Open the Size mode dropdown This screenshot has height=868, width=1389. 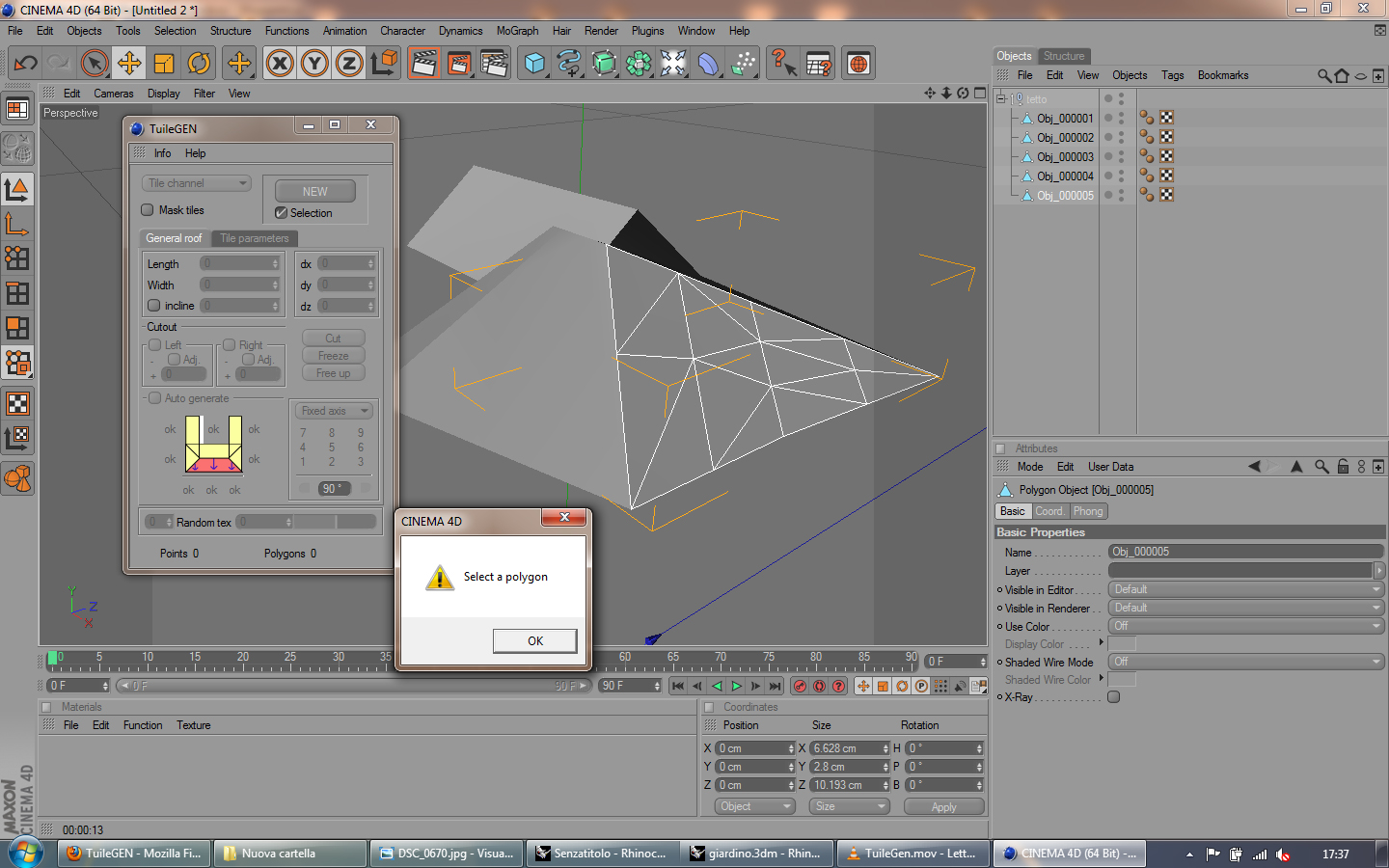850,806
